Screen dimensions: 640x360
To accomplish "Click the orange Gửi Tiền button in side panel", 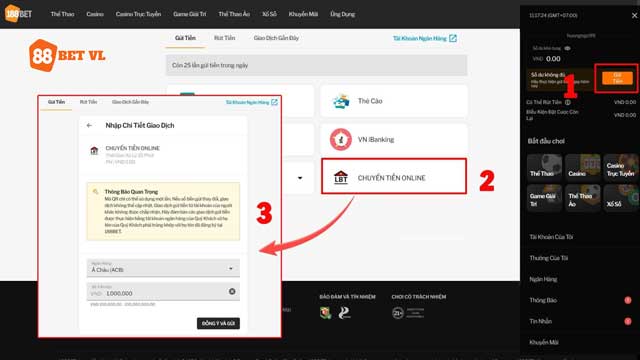I will (x=617, y=78).
